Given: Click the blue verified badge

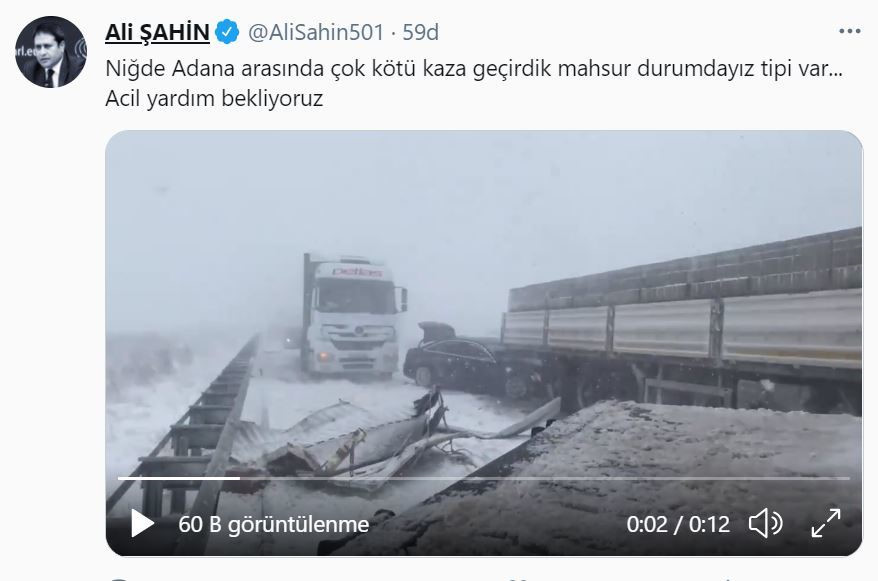Looking at the screenshot, I should (x=227, y=32).
